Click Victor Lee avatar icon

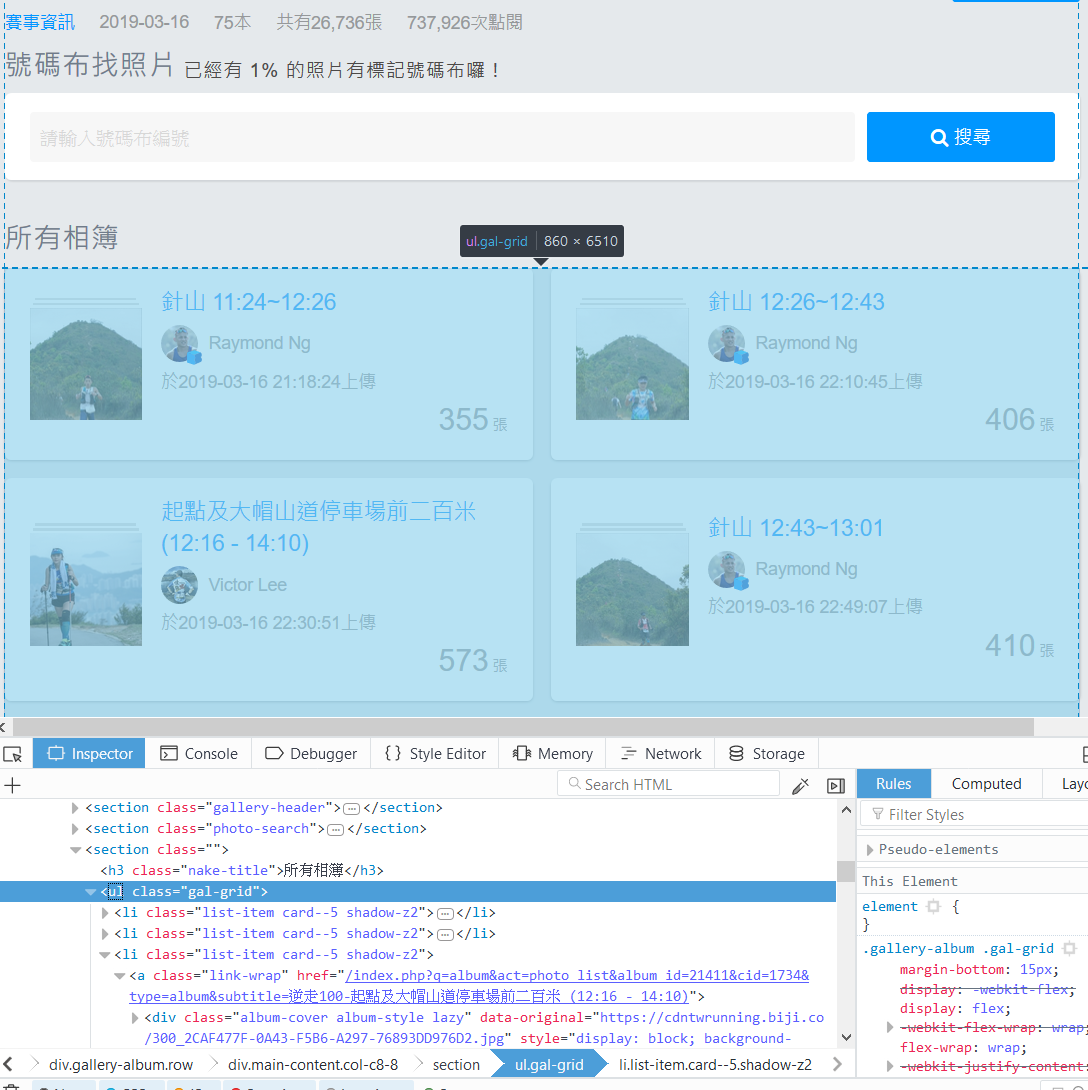tap(179, 585)
